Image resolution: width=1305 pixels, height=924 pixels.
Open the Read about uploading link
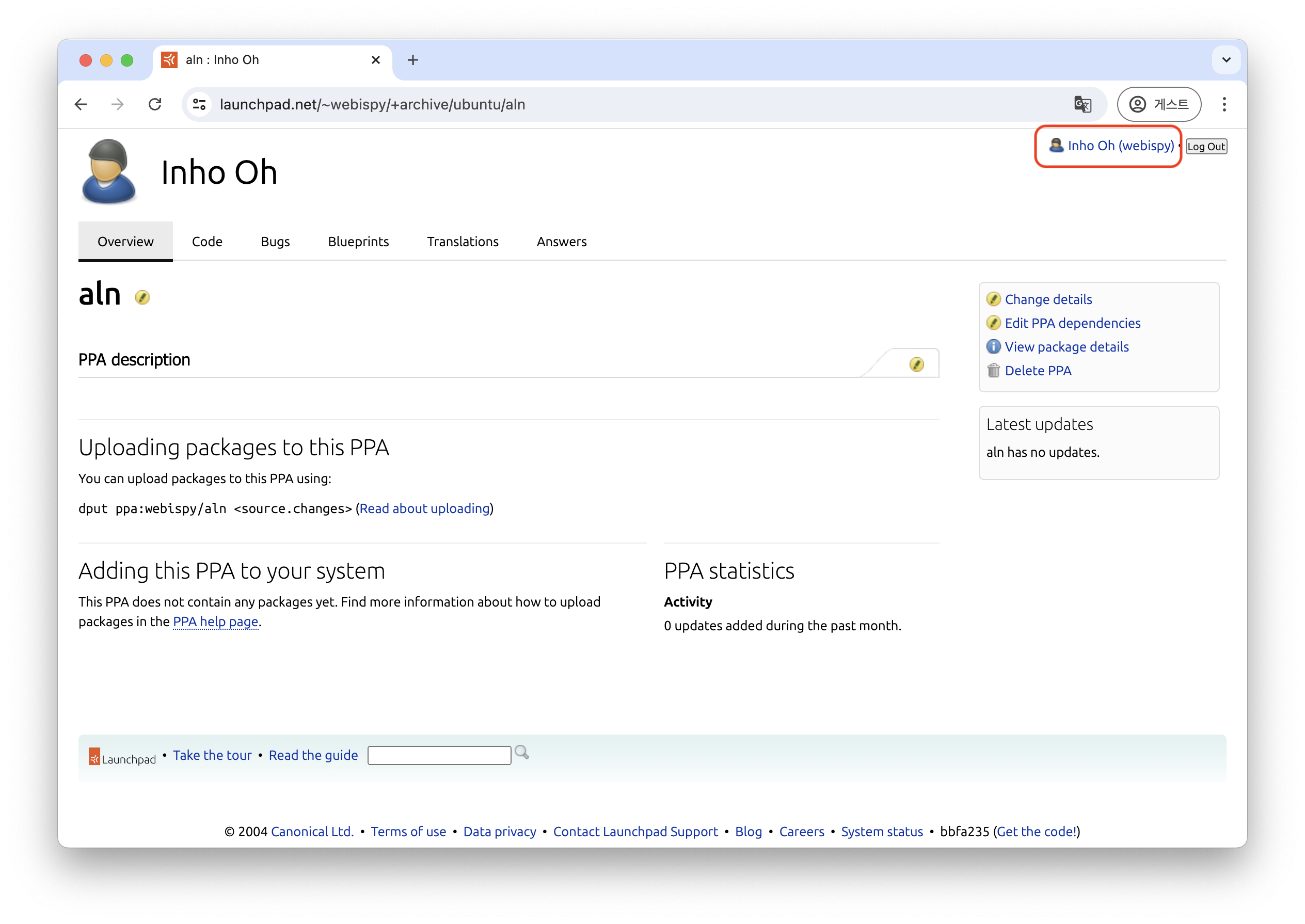tap(424, 508)
